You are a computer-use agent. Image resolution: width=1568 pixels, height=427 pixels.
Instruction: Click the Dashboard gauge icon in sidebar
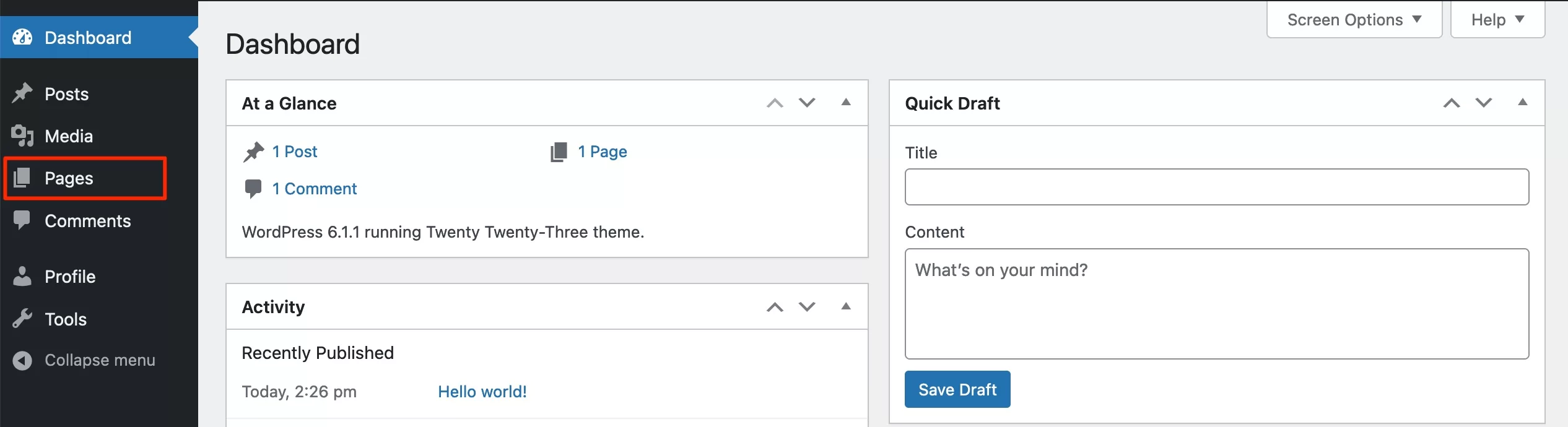pyautogui.click(x=22, y=37)
